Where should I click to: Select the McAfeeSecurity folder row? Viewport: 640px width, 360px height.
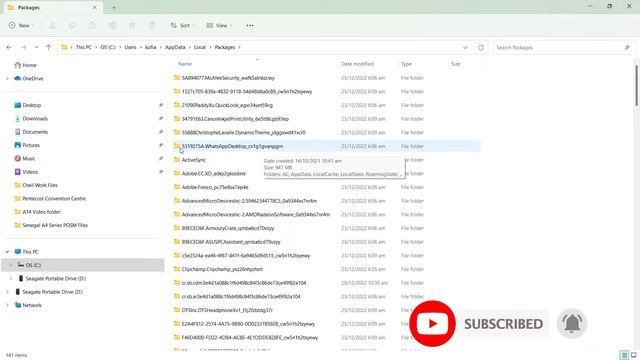pos(327,78)
